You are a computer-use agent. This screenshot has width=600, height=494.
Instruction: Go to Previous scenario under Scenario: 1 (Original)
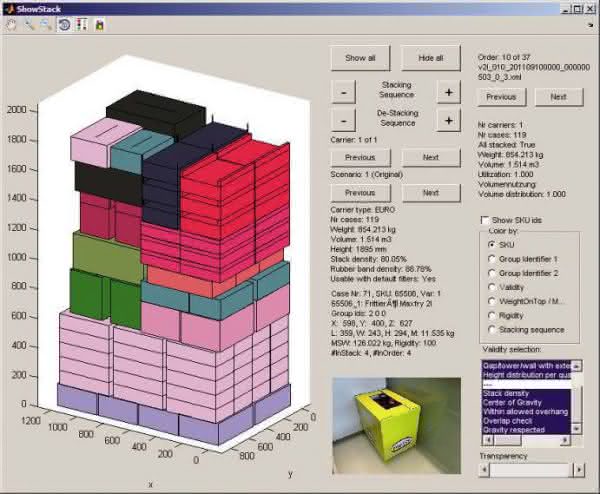pyautogui.click(x=360, y=192)
